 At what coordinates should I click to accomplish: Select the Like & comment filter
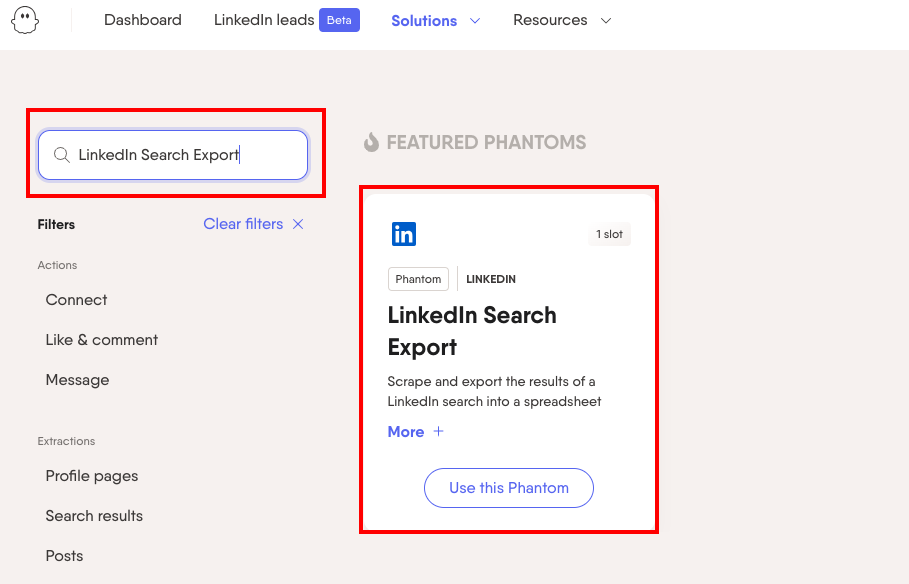pyautogui.click(x=102, y=340)
